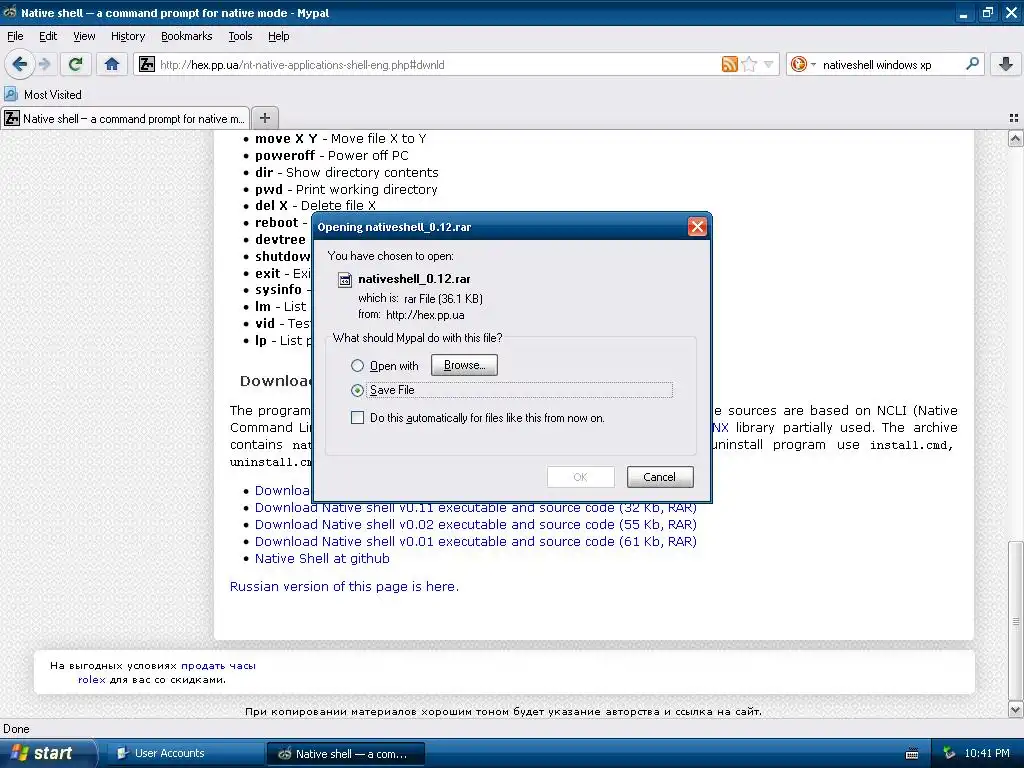Click Download Native shell v0.02 link
Screen dimensions: 1024x768
475,524
